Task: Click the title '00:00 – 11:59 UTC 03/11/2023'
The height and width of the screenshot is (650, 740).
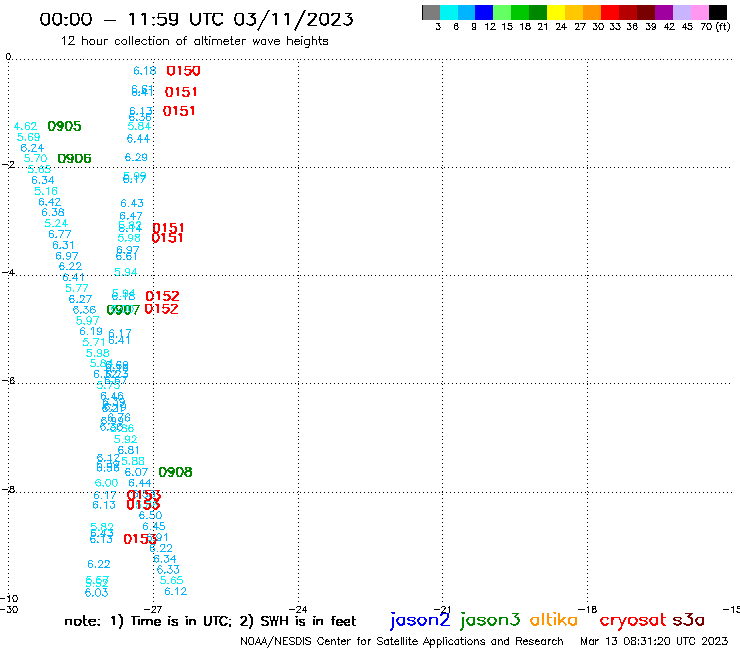Action: [x=196, y=19]
